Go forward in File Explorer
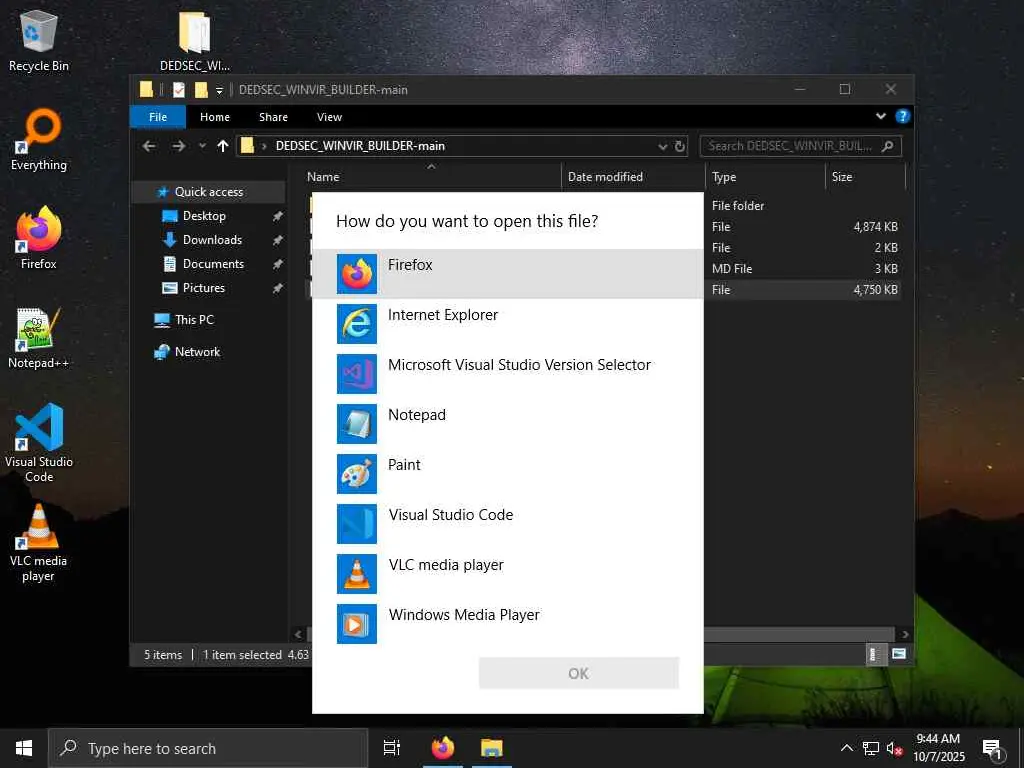This screenshot has height=768, width=1024. (x=178, y=146)
